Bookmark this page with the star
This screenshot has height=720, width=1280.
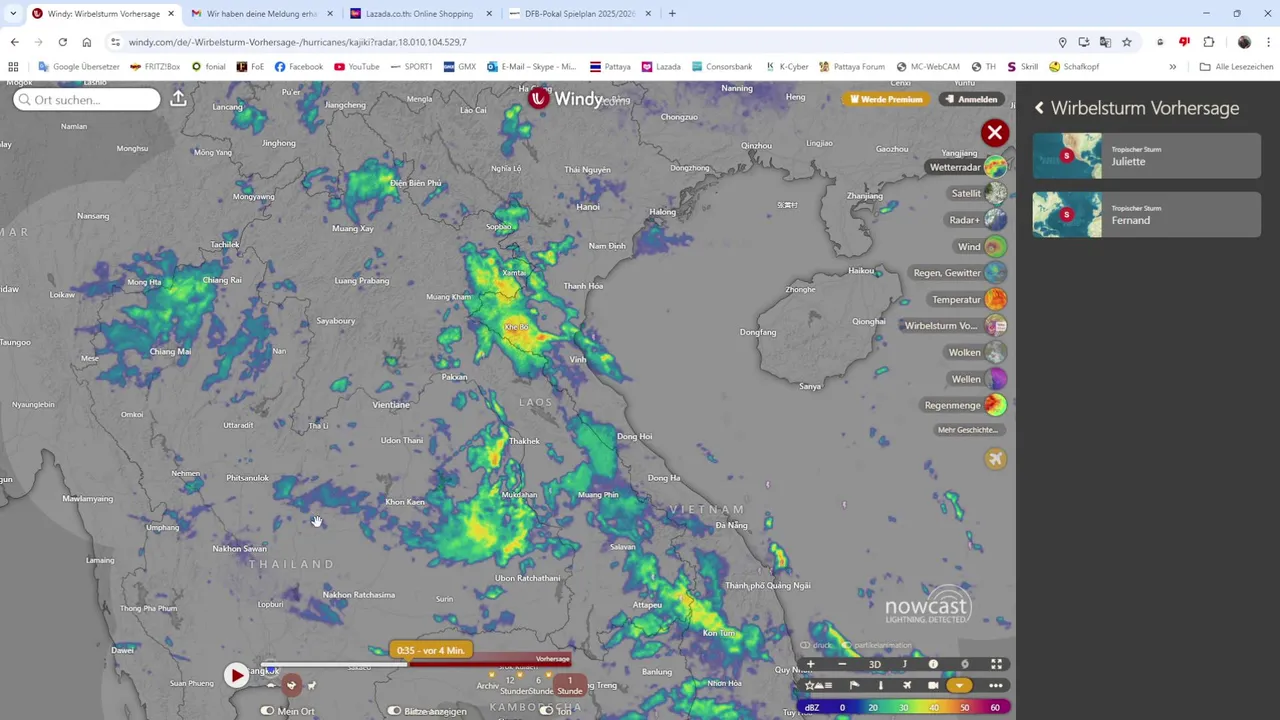1126,42
